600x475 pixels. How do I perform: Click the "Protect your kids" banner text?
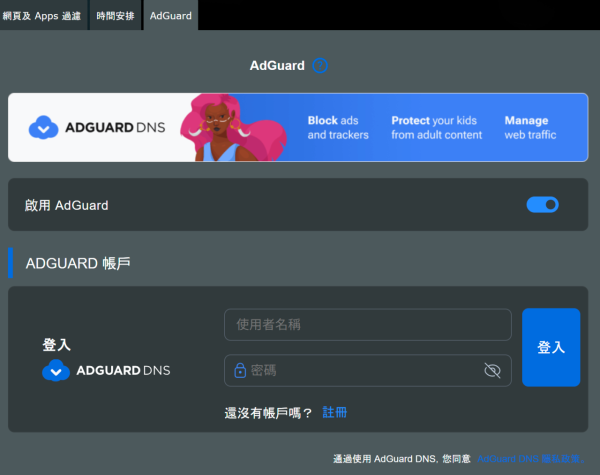point(437,127)
